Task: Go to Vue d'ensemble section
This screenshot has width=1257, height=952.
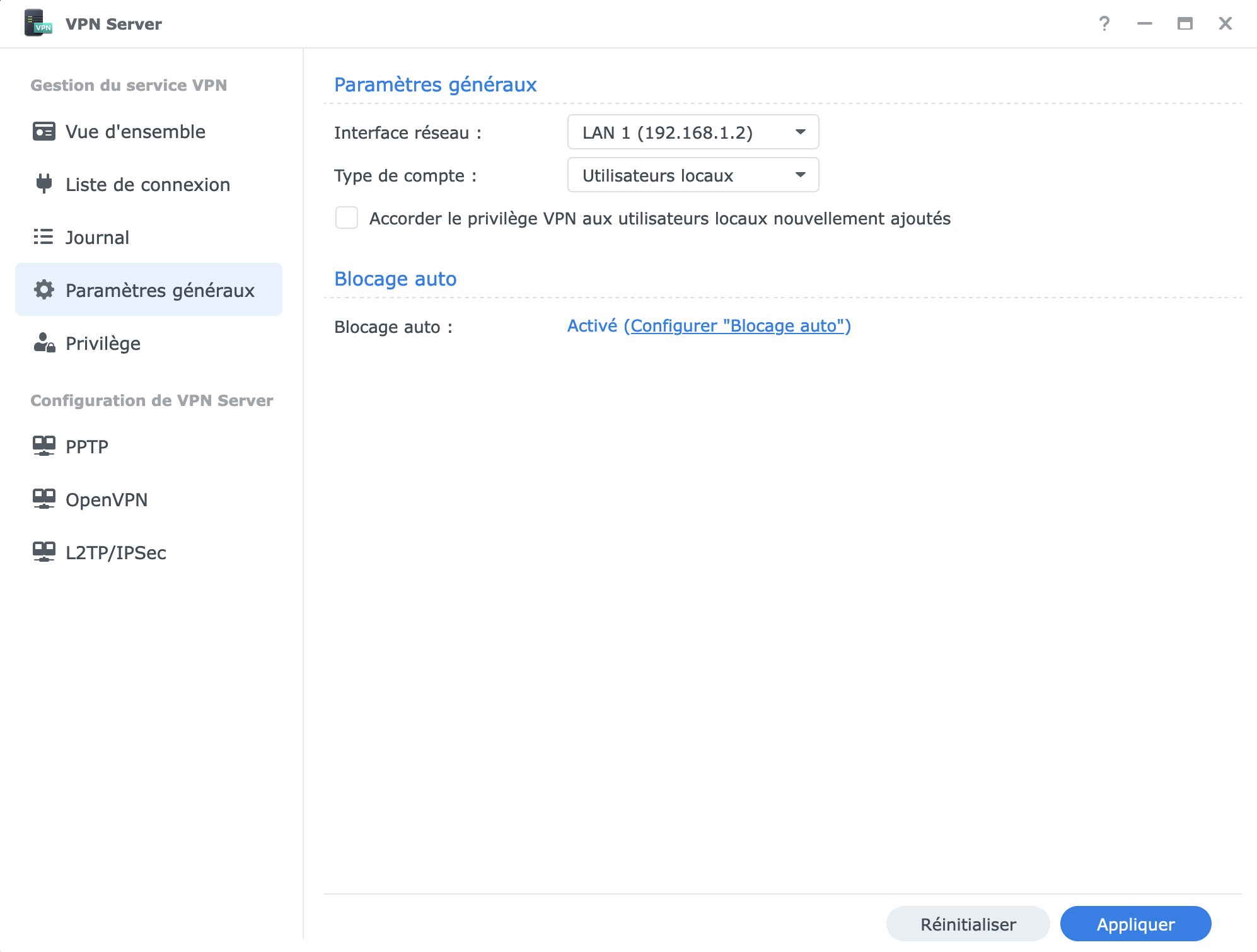Action: [x=149, y=131]
